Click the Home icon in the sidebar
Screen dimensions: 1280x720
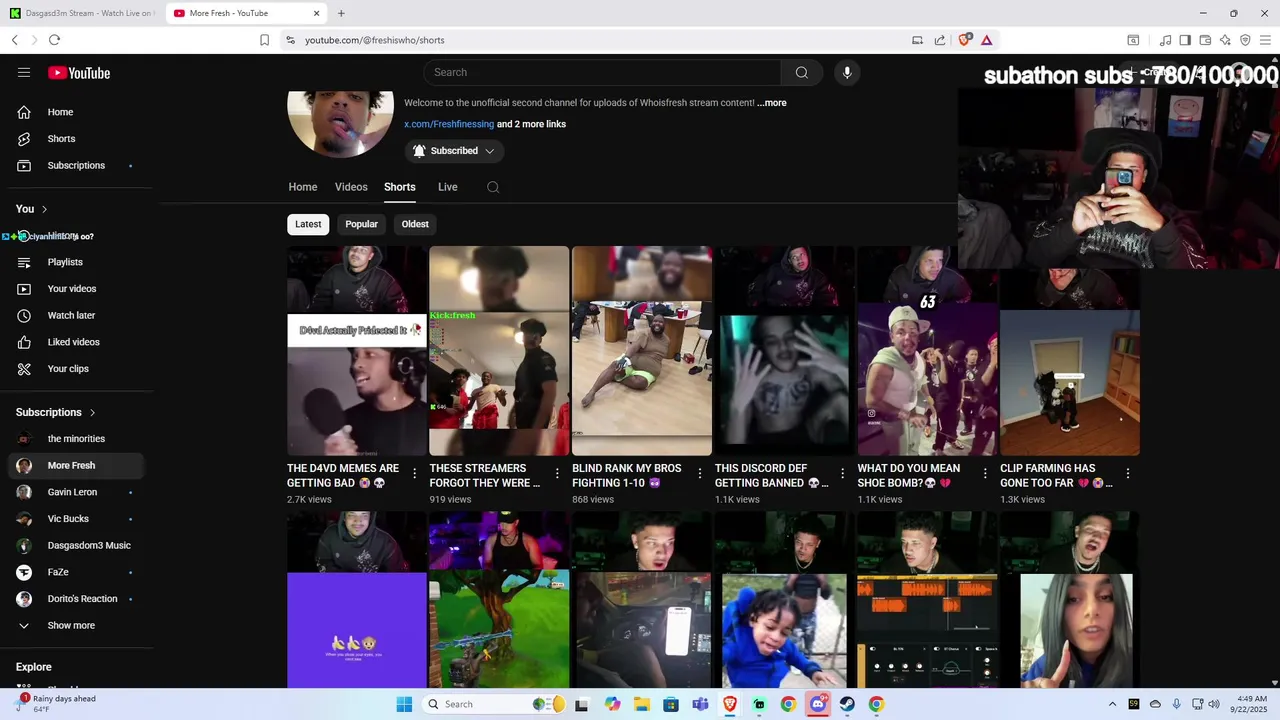(24, 112)
